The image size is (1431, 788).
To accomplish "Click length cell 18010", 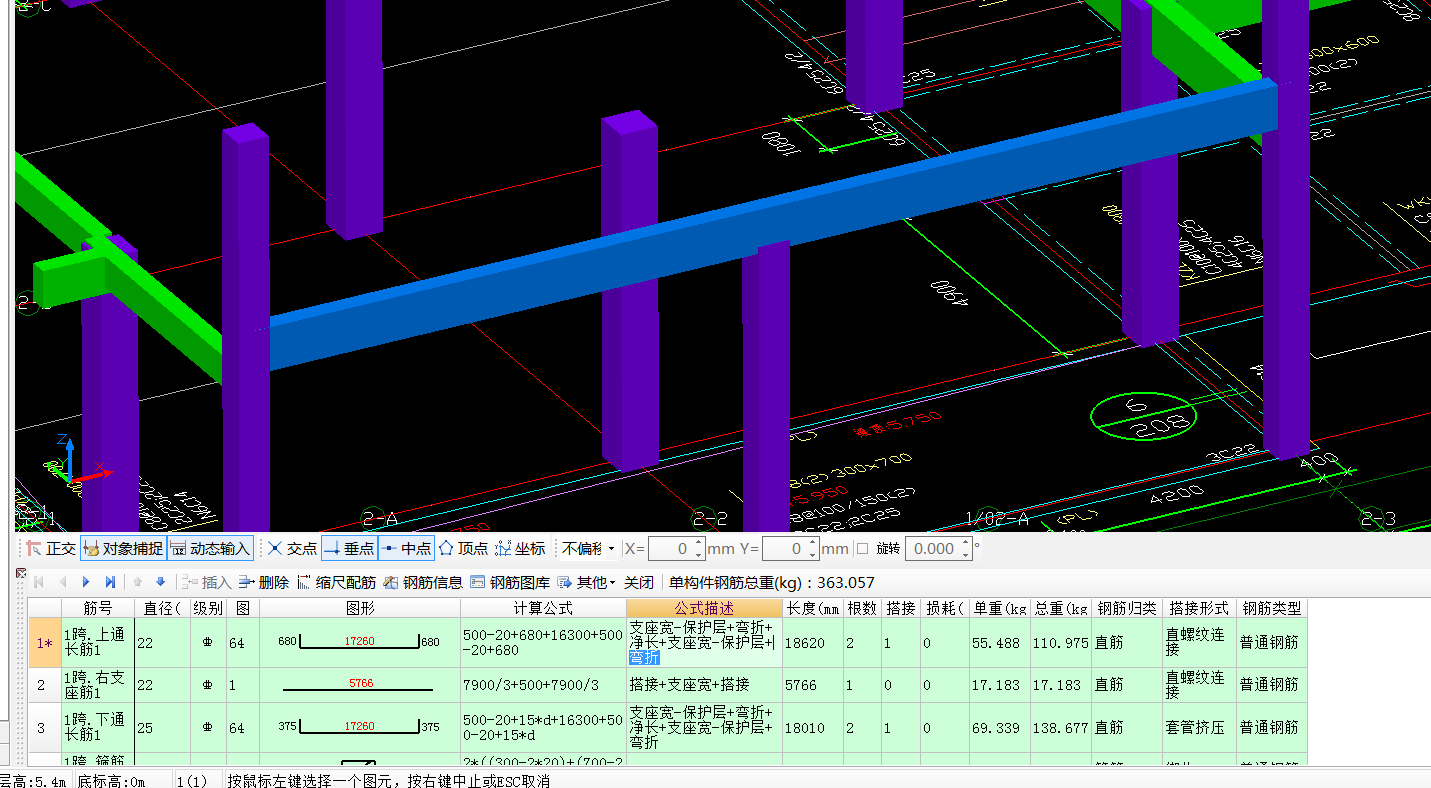I will (x=813, y=727).
